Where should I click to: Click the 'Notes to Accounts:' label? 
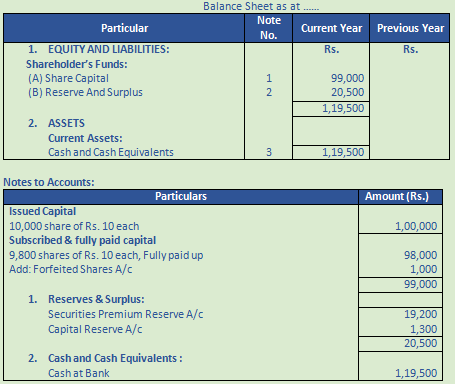(x=49, y=182)
